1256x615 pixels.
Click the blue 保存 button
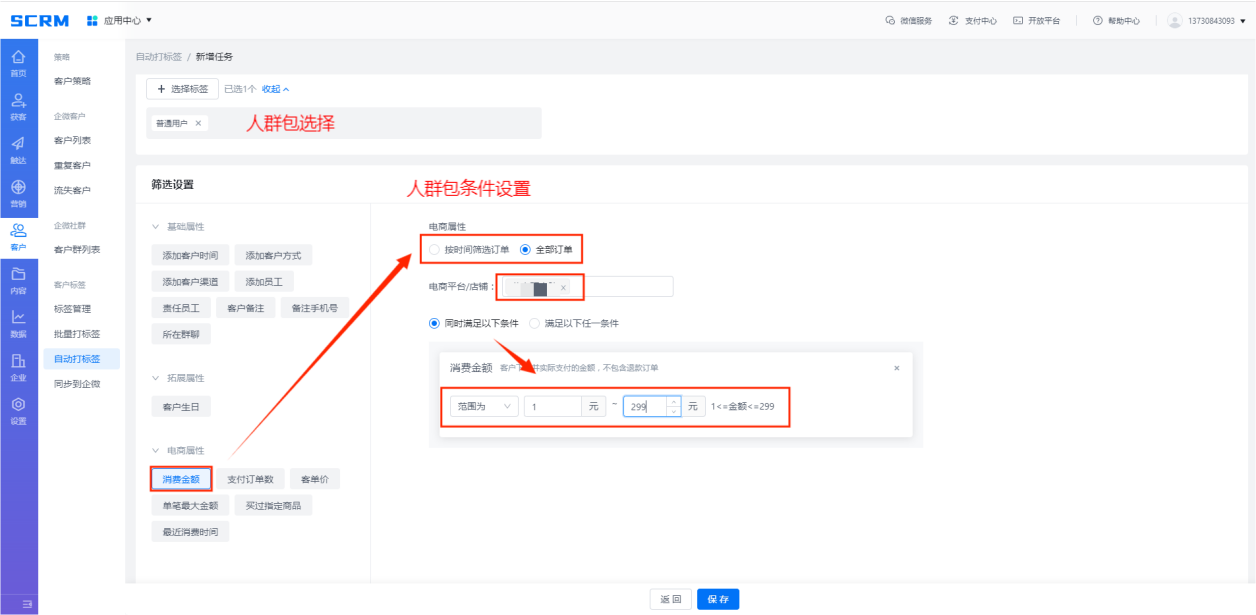tap(717, 599)
